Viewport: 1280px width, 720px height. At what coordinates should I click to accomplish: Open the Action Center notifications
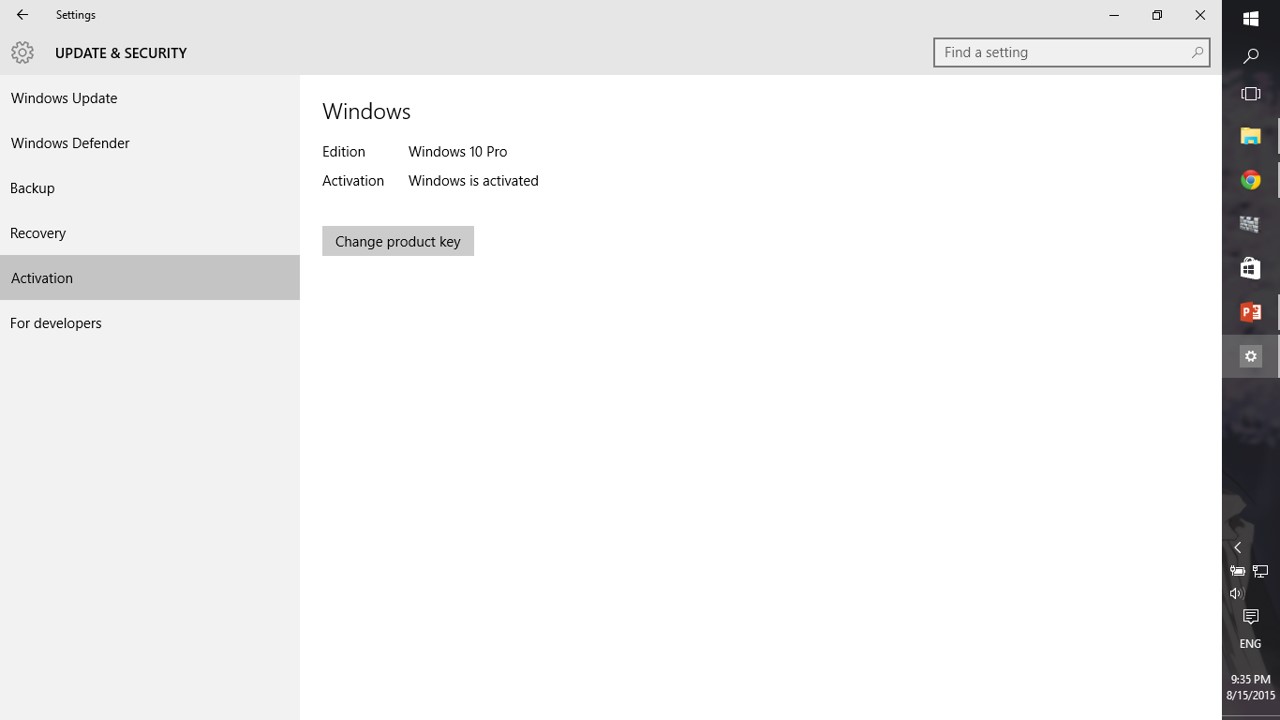point(1250,617)
